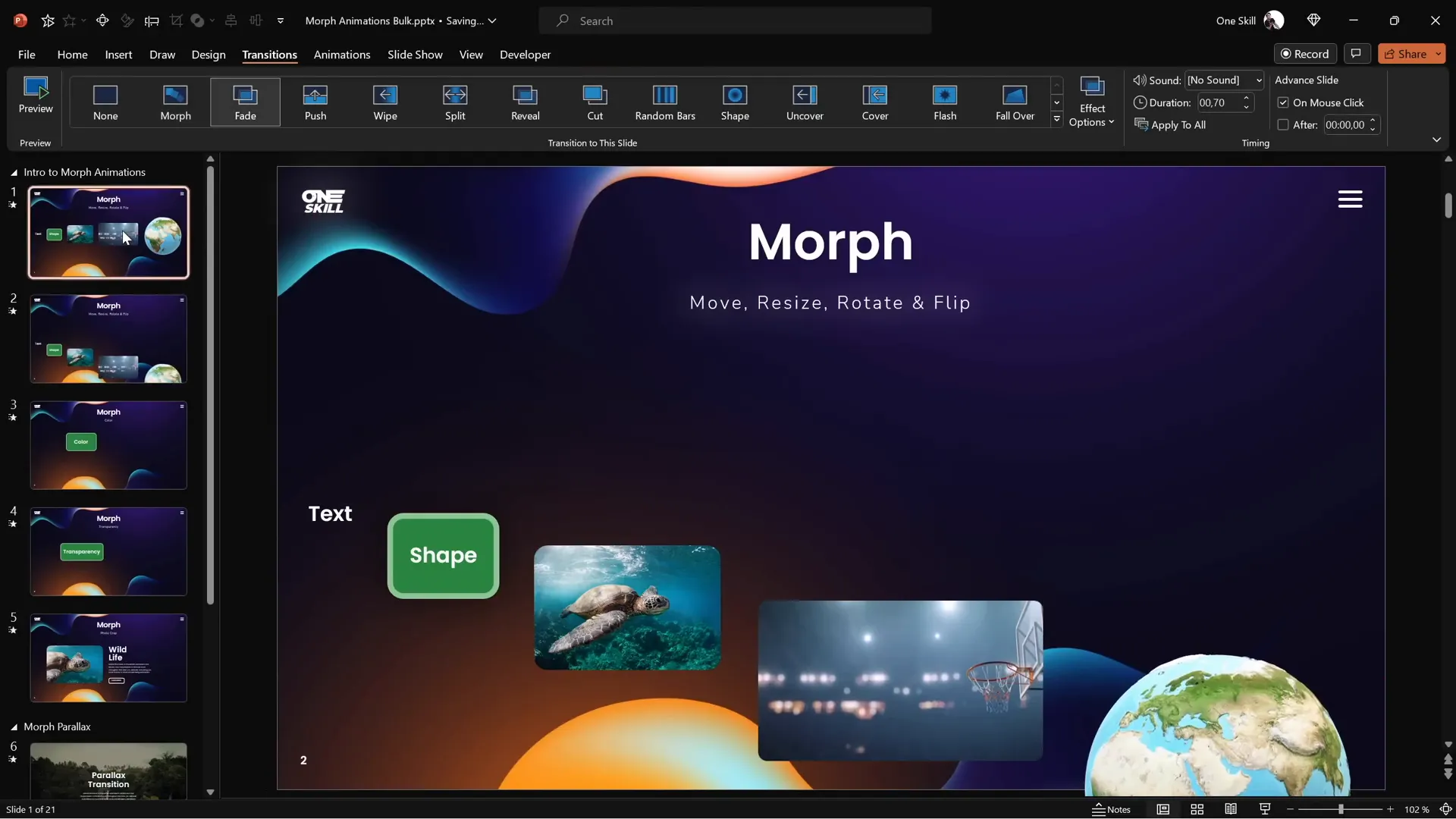Click zoom percentage 102 %
This screenshot has height=819, width=1456.
point(1416,810)
